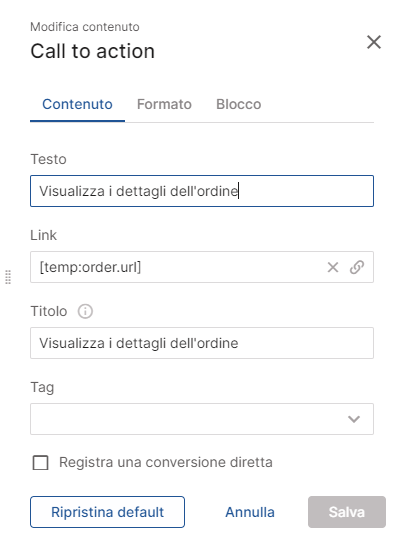Enable Registra una conversione diretta checkbox

[40, 463]
